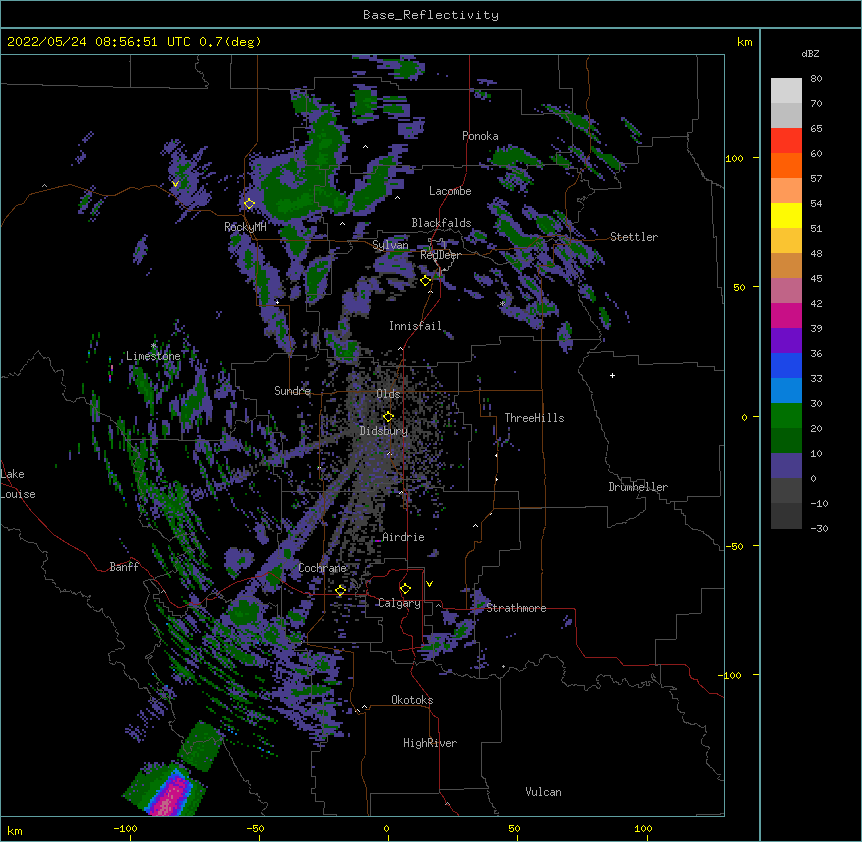Click the yellow V marker northeast of Calgary
Screen dimensions: 862x842
pos(429,584)
